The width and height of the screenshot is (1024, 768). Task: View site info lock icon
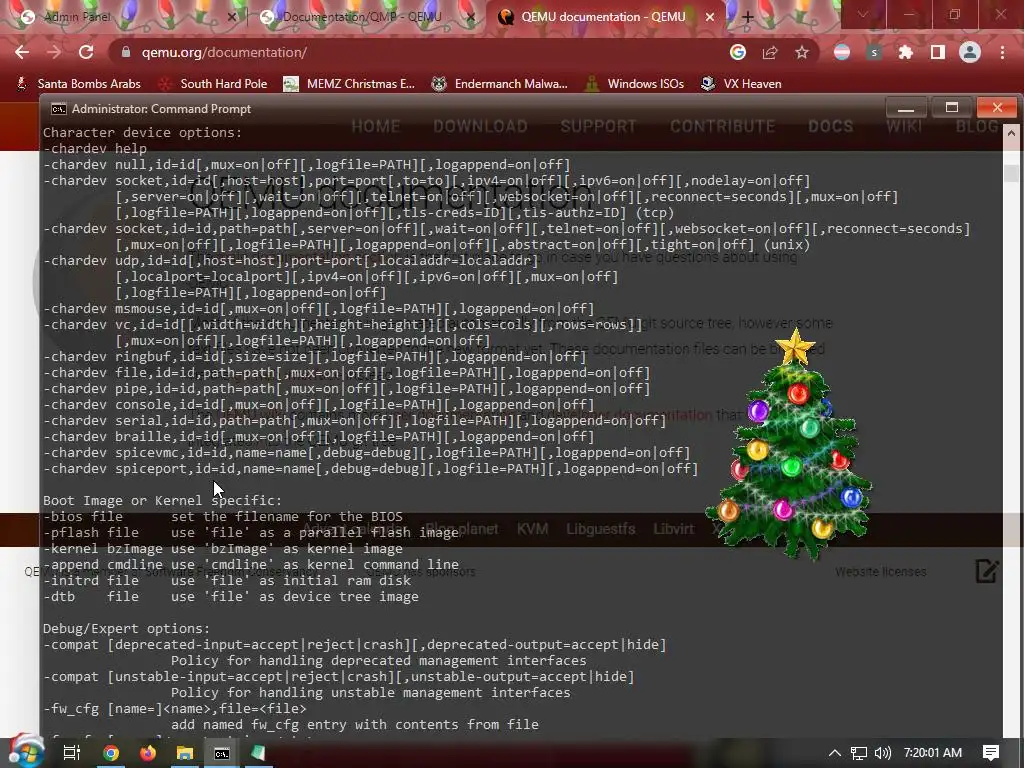(126, 52)
